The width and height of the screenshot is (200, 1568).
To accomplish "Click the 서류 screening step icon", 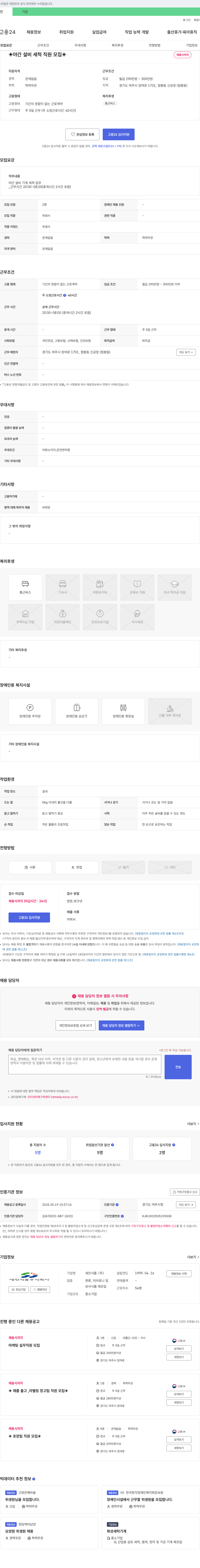I will [x=30, y=867].
